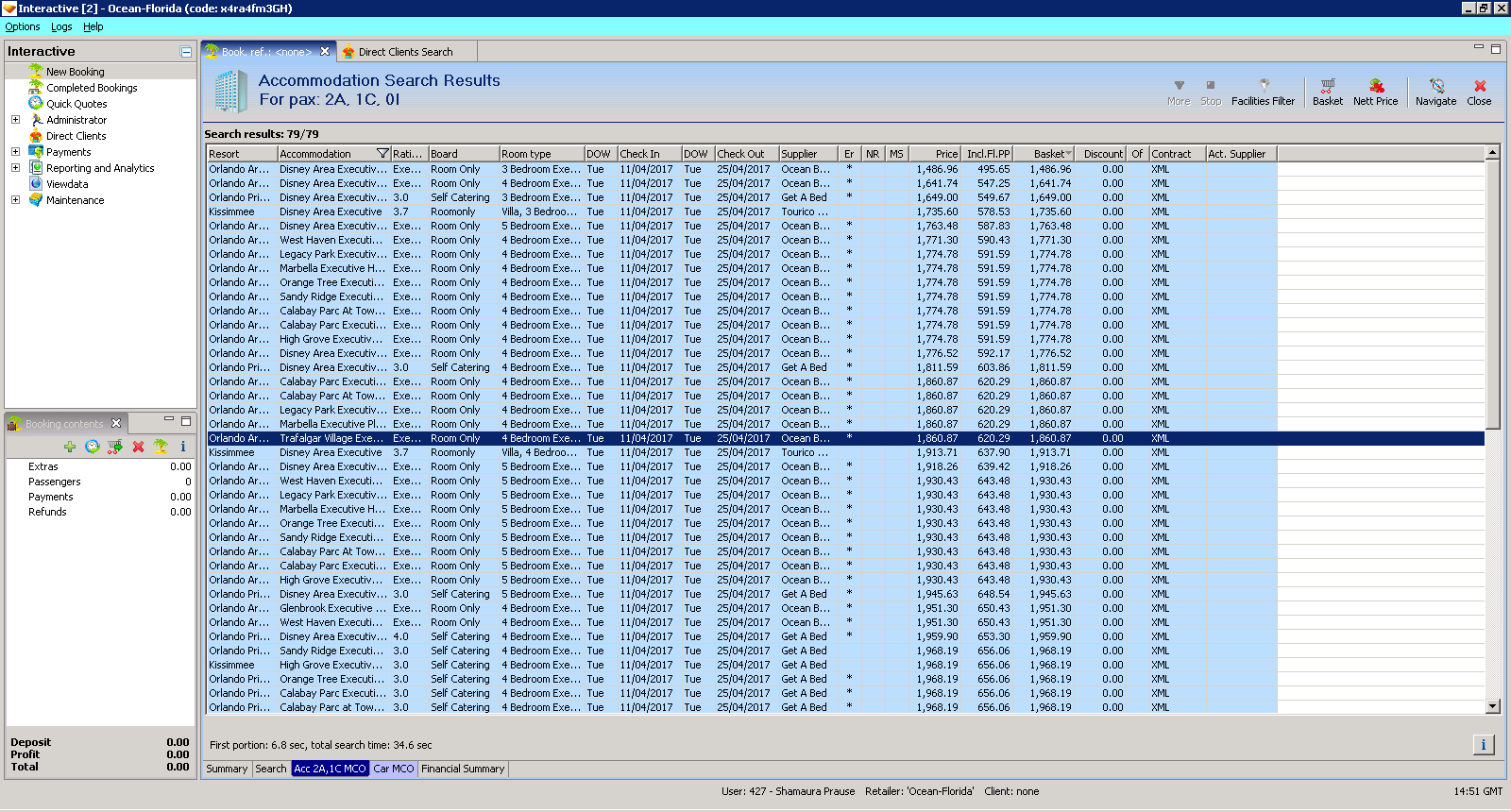Click green plus icon in Booking contents
The height and width of the screenshot is (812, 1511).
70,447
